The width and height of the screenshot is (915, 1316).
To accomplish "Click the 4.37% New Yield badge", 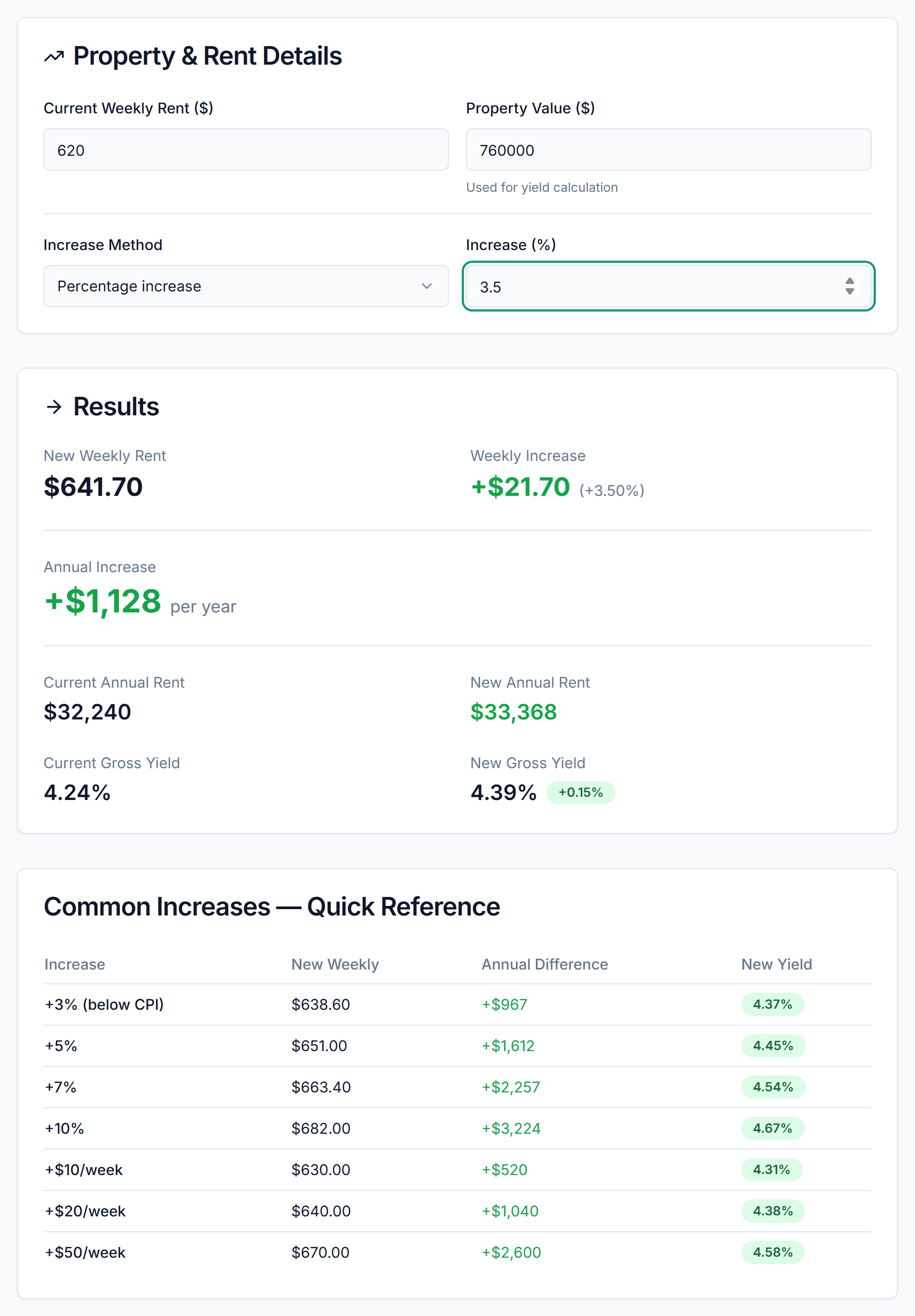I will coord(773,1004).
